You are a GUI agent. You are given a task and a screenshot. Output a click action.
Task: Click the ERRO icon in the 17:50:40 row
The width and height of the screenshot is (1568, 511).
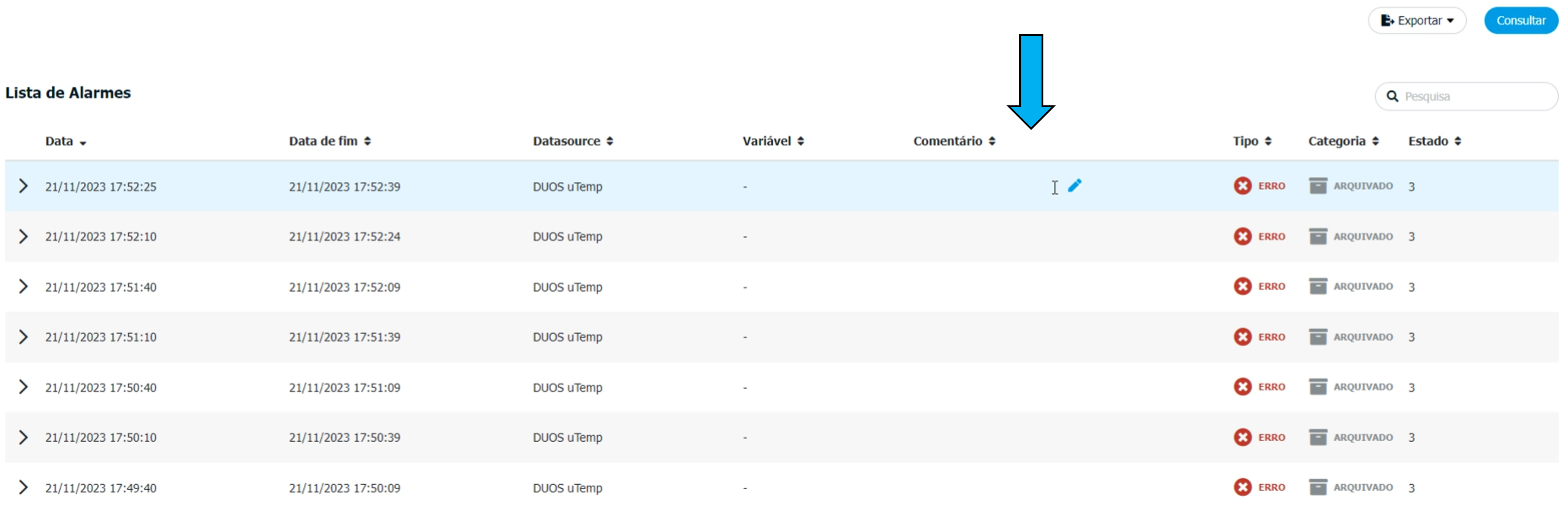tap(1242, 387)
